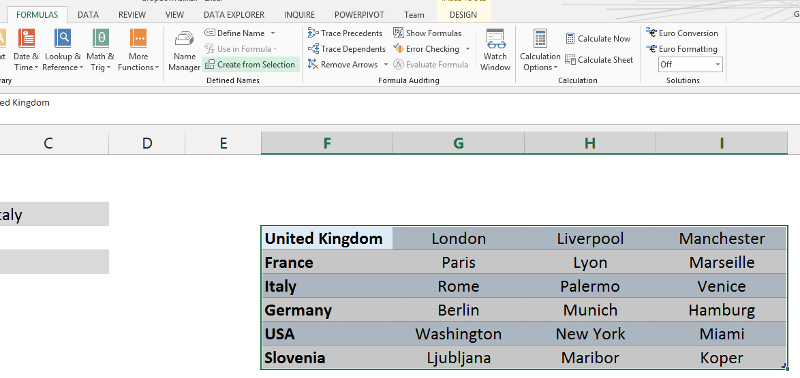This screenshot has width=800, height=378.
Task: Select the New York cell
Action: coord(590,334)
